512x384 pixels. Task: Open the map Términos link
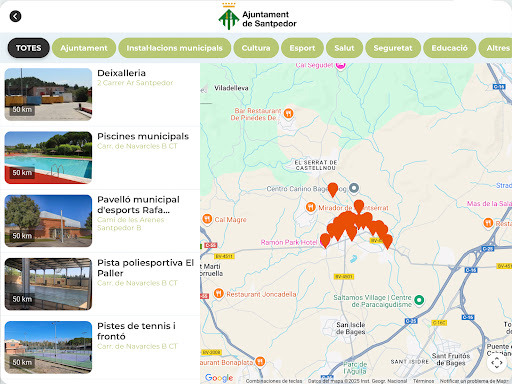pos(423,381)
